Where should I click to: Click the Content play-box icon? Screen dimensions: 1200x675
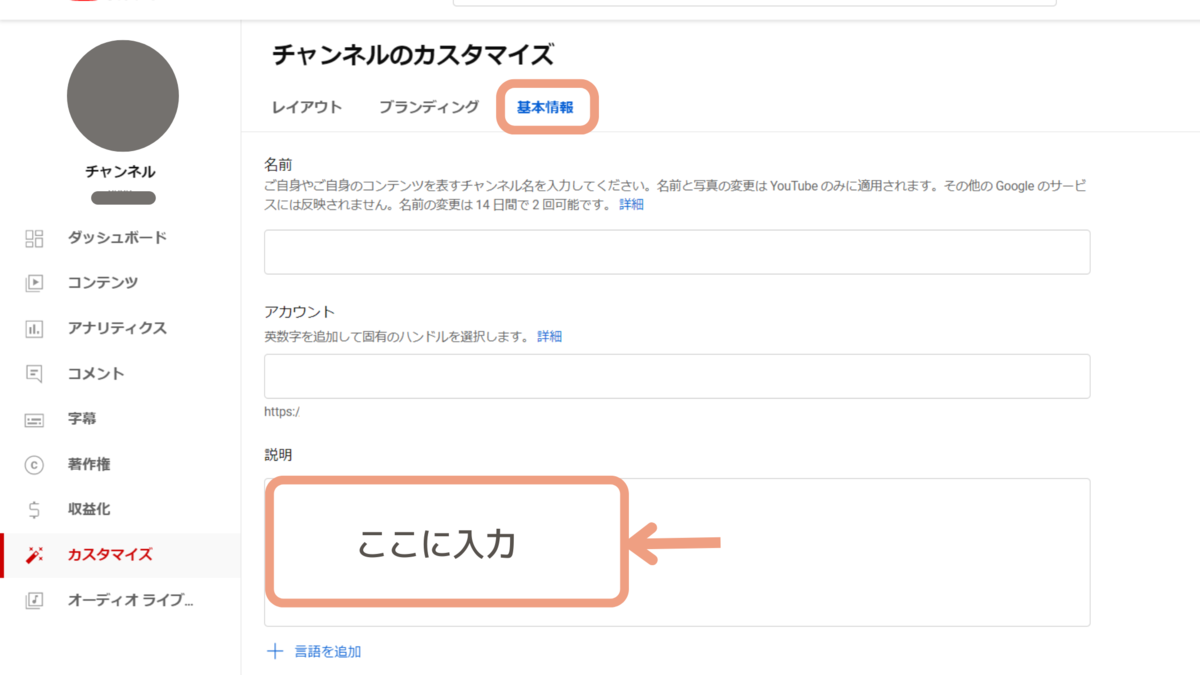coord(34,283)
